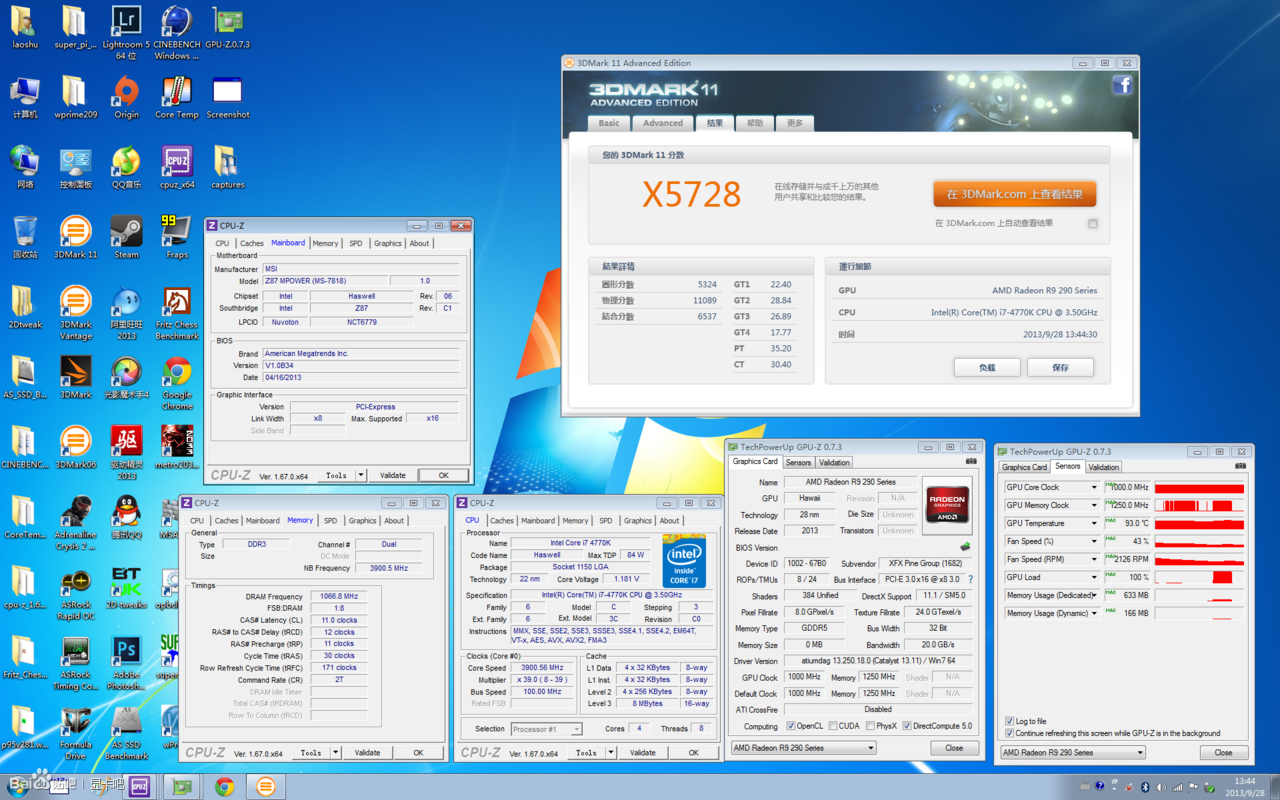
Task: Click the camera icon in GPU-Z Graphics Card window
Action: tap(971, 462)
